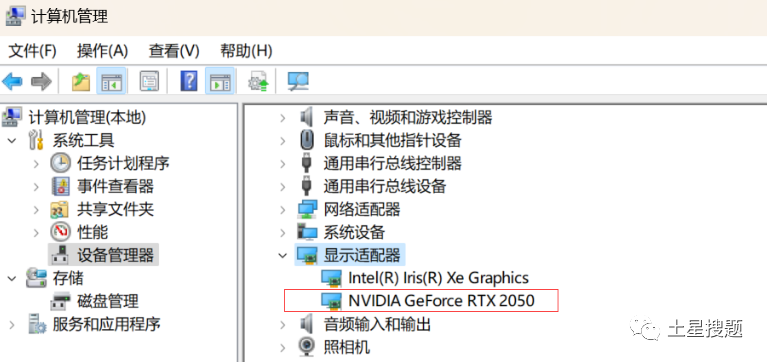Select 设备管理器 in the left tree
Viewport: 767px width, 362px height.
[115, 255]
